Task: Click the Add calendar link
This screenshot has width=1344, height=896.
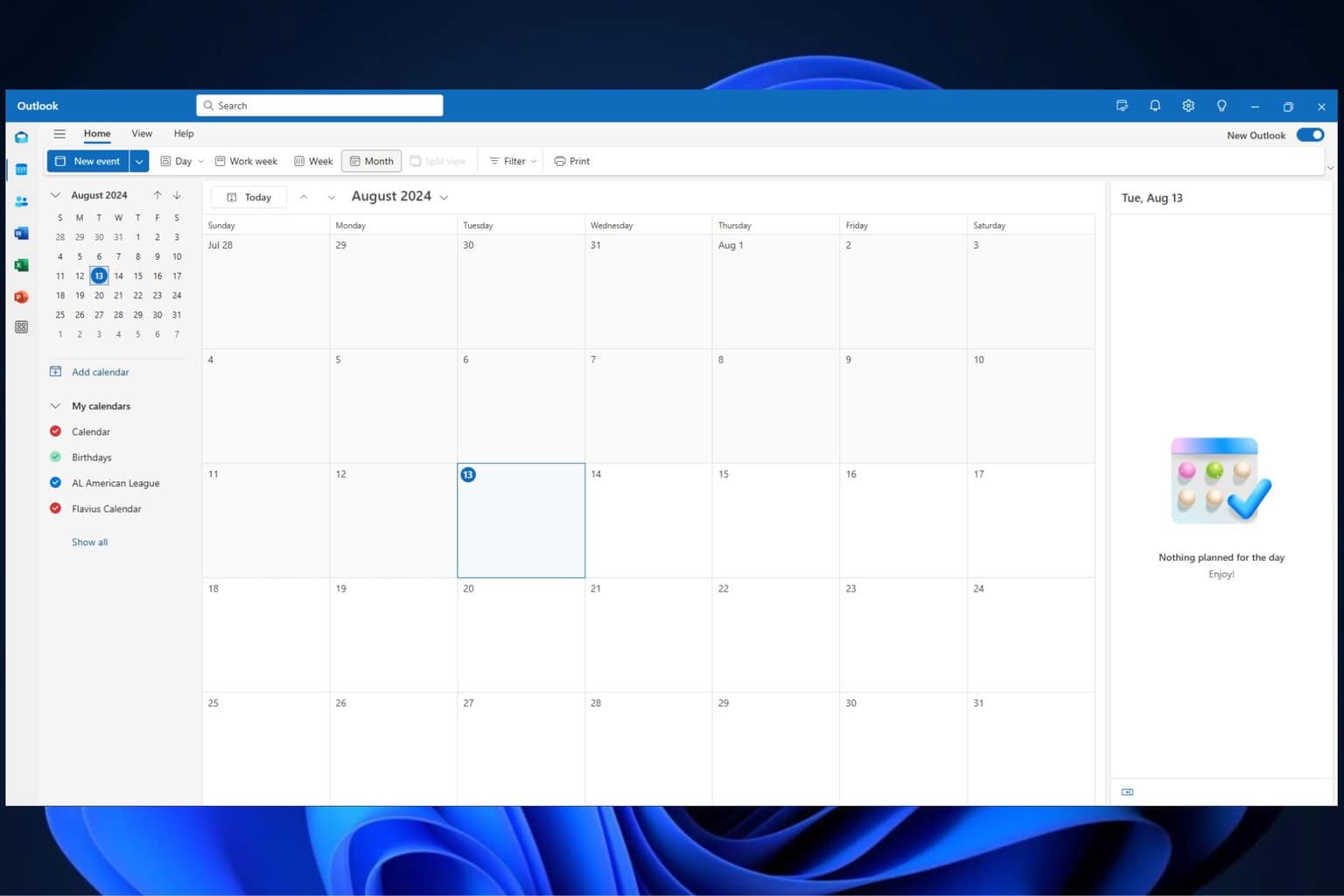Action: (x=101, y=372)
